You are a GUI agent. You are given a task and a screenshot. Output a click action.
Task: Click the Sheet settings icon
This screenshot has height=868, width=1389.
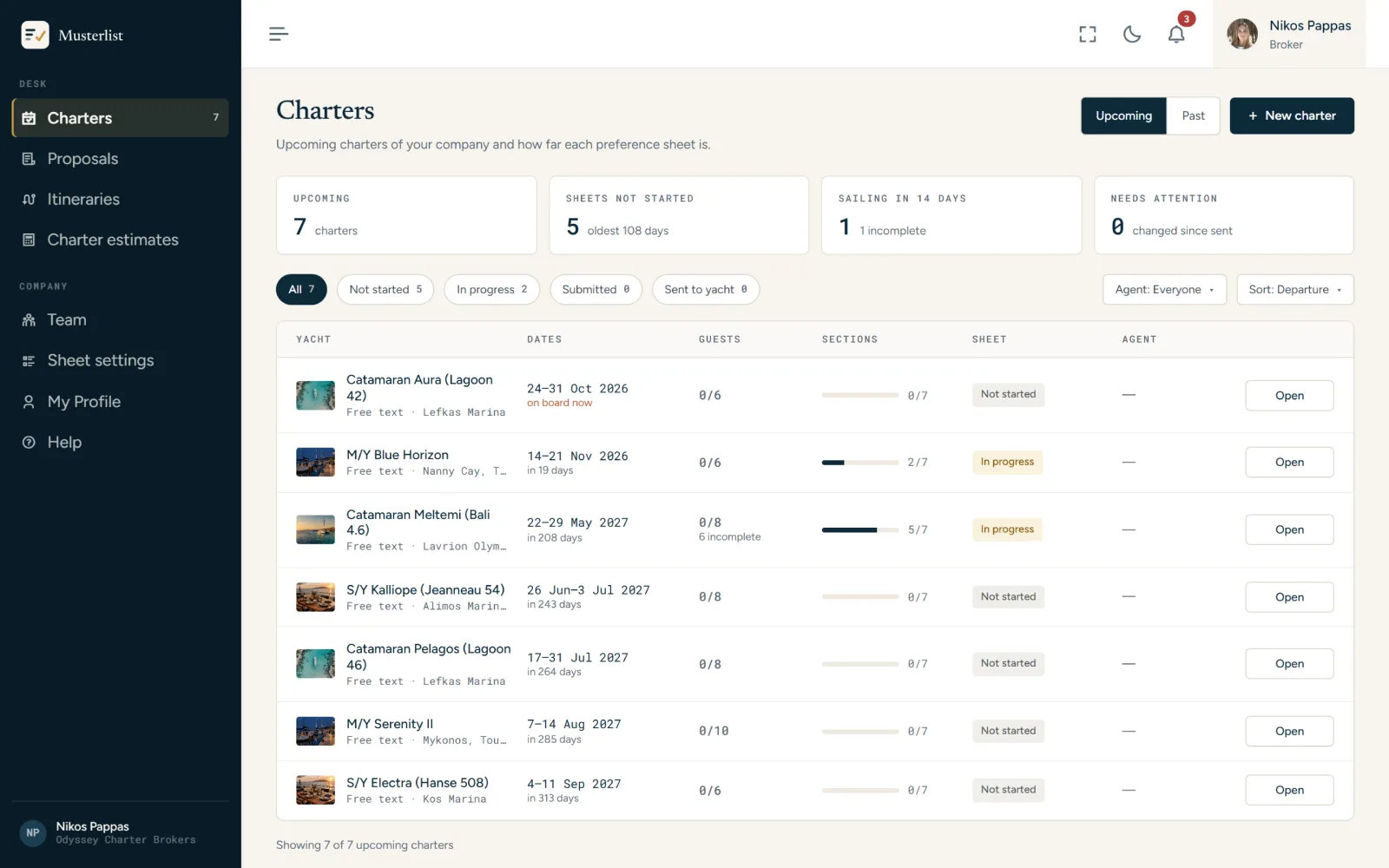29,361
